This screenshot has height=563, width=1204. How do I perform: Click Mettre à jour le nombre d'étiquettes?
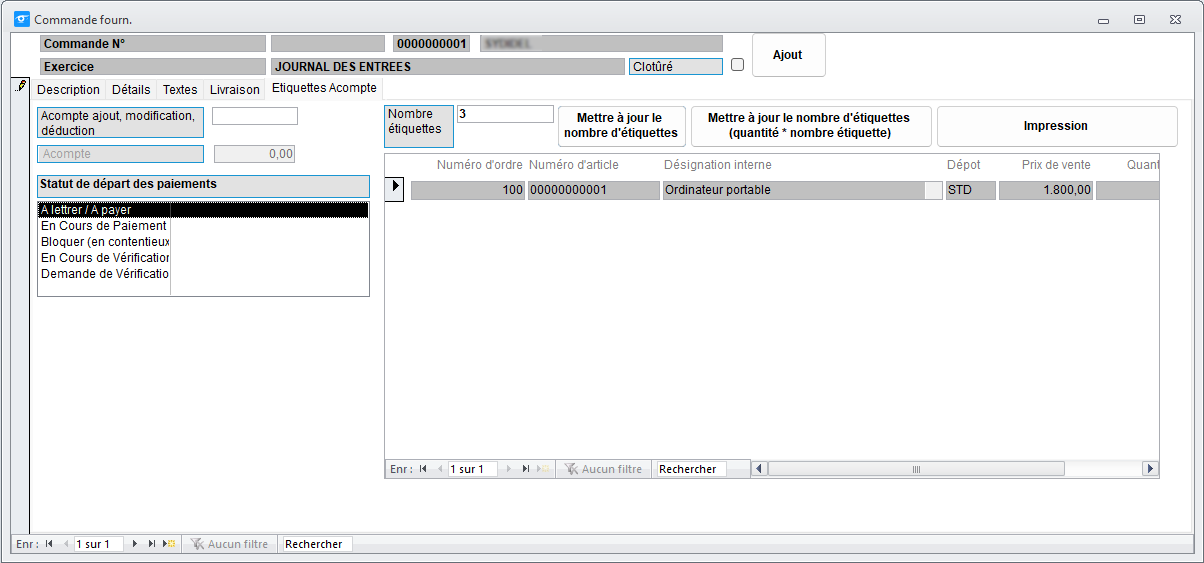point(621,126)
